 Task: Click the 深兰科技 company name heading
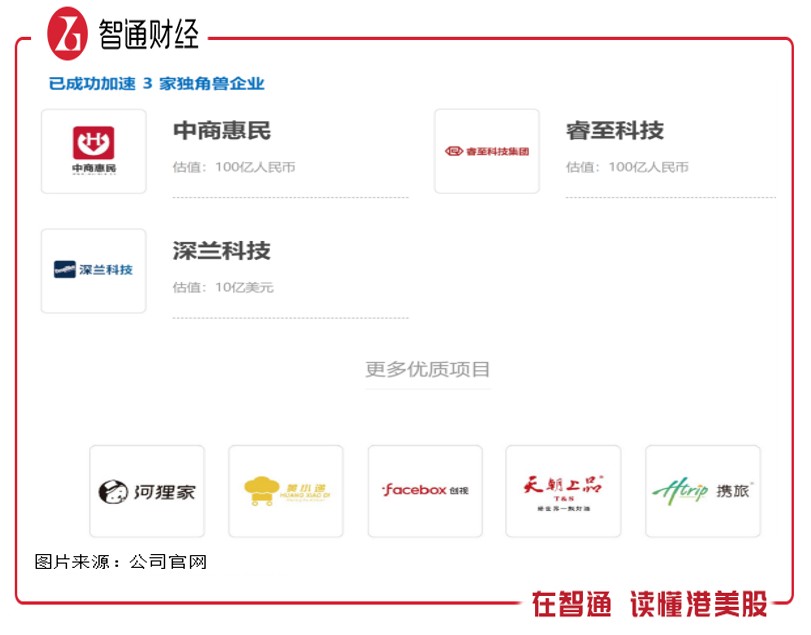pos(222,251)
